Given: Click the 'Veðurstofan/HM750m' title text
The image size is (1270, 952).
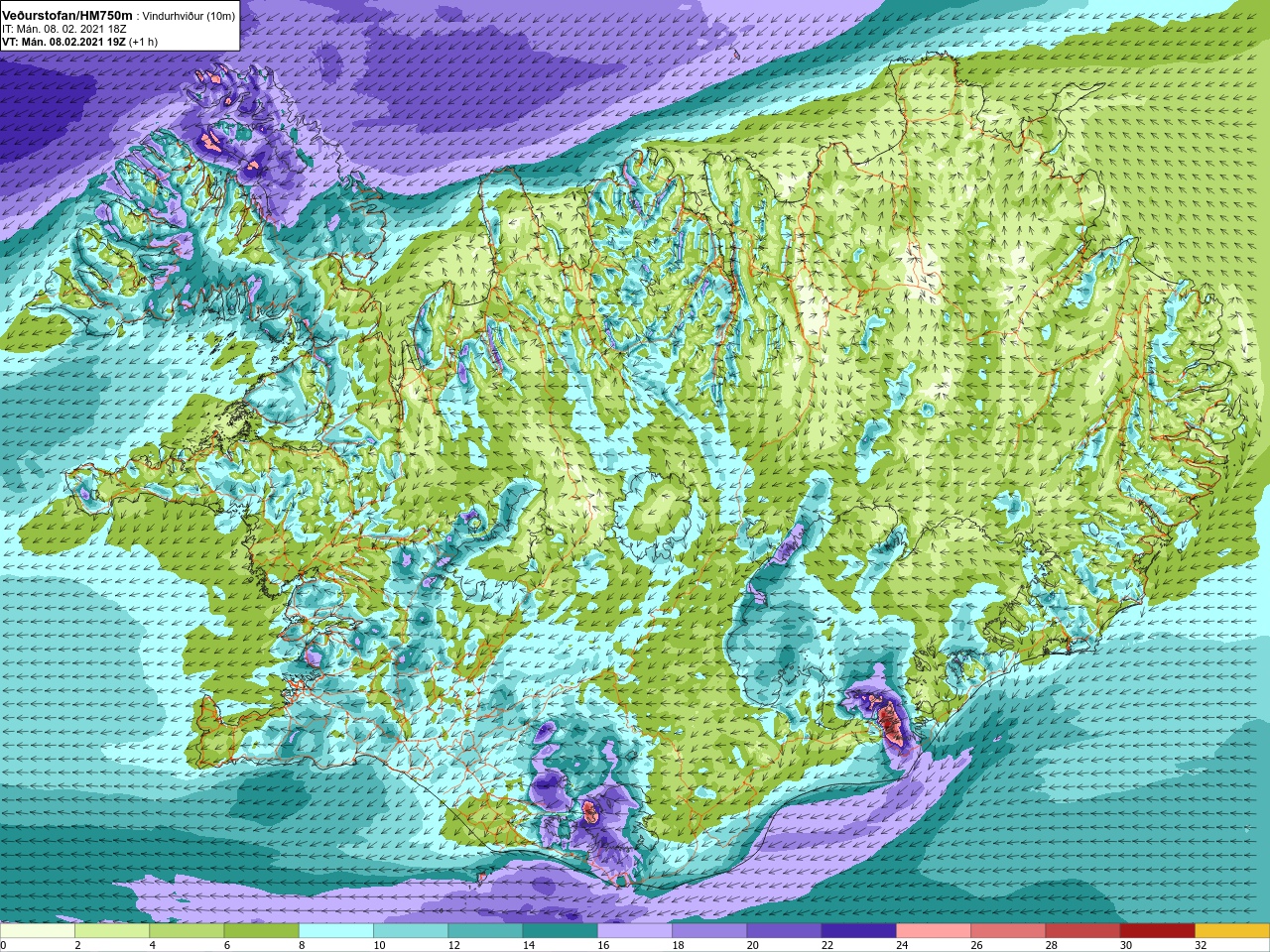Looking at the screenshot, I should tap(66, 16).
